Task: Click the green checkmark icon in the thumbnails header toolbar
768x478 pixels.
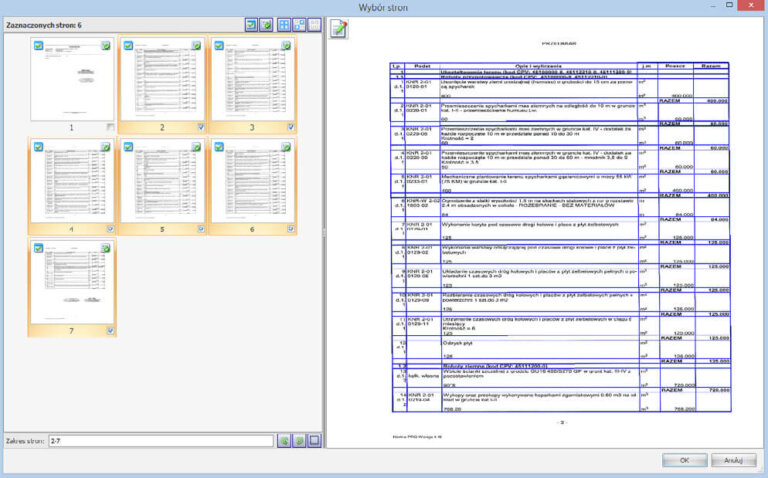Action: coord(266,24)
